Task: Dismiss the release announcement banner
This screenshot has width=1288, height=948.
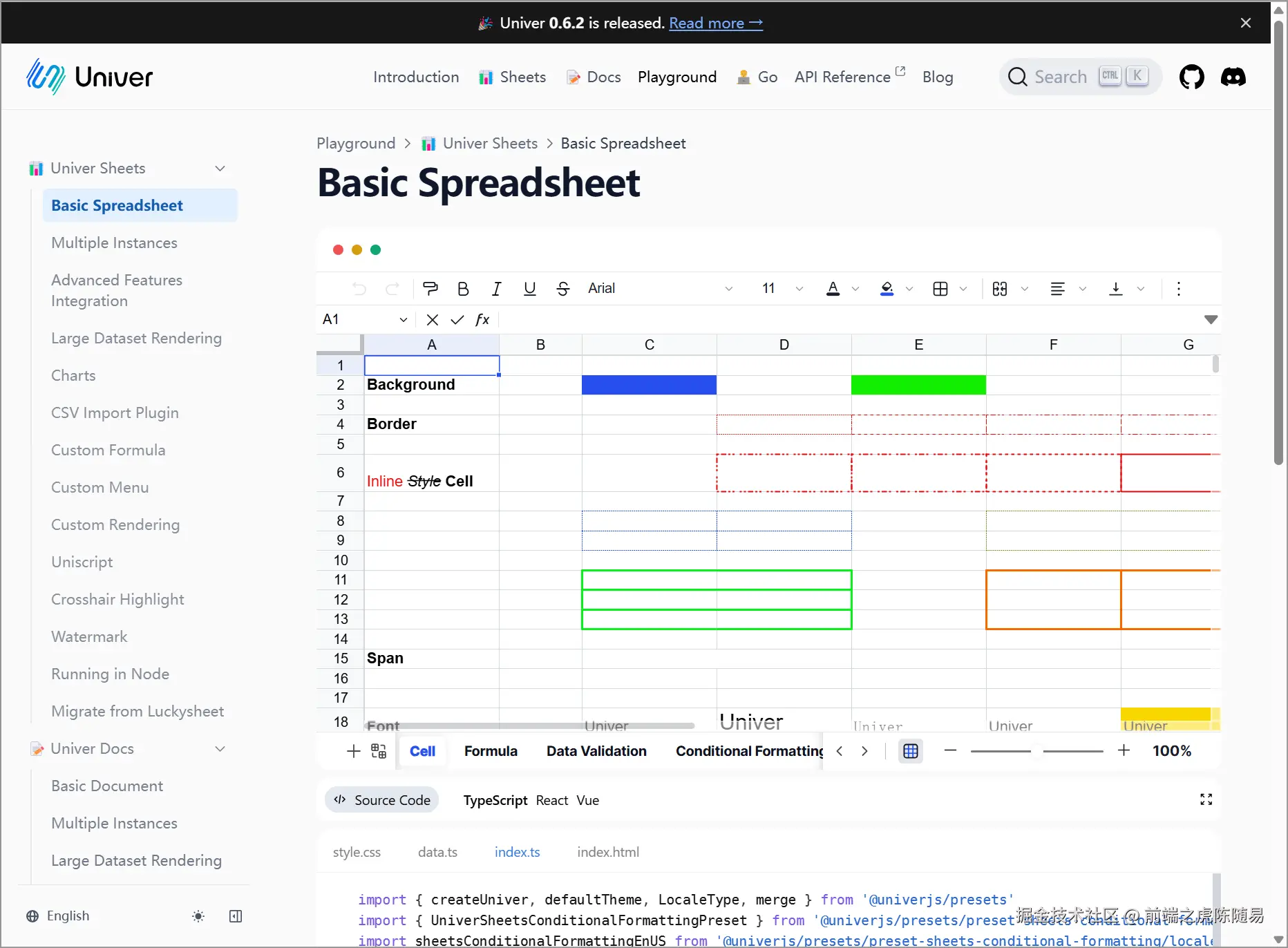Action: [1246, 23]
